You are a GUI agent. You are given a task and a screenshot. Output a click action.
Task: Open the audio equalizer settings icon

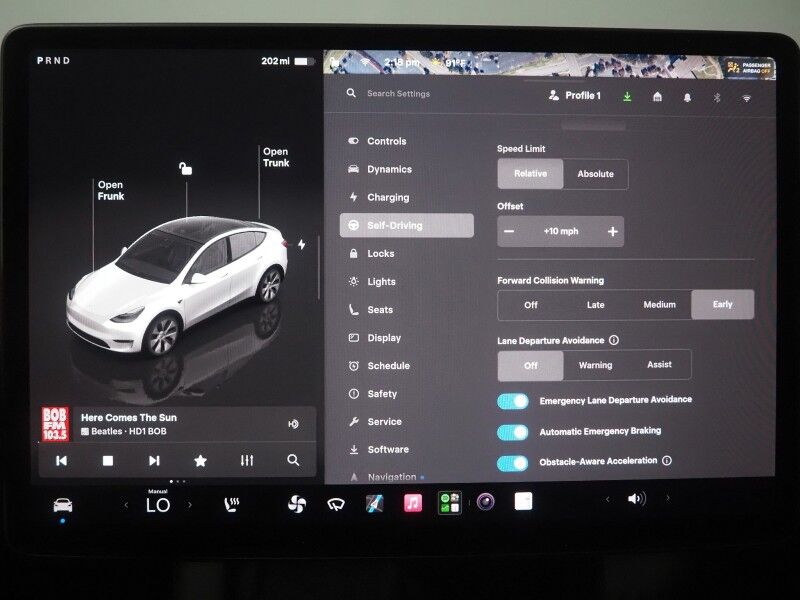[247, 461]
